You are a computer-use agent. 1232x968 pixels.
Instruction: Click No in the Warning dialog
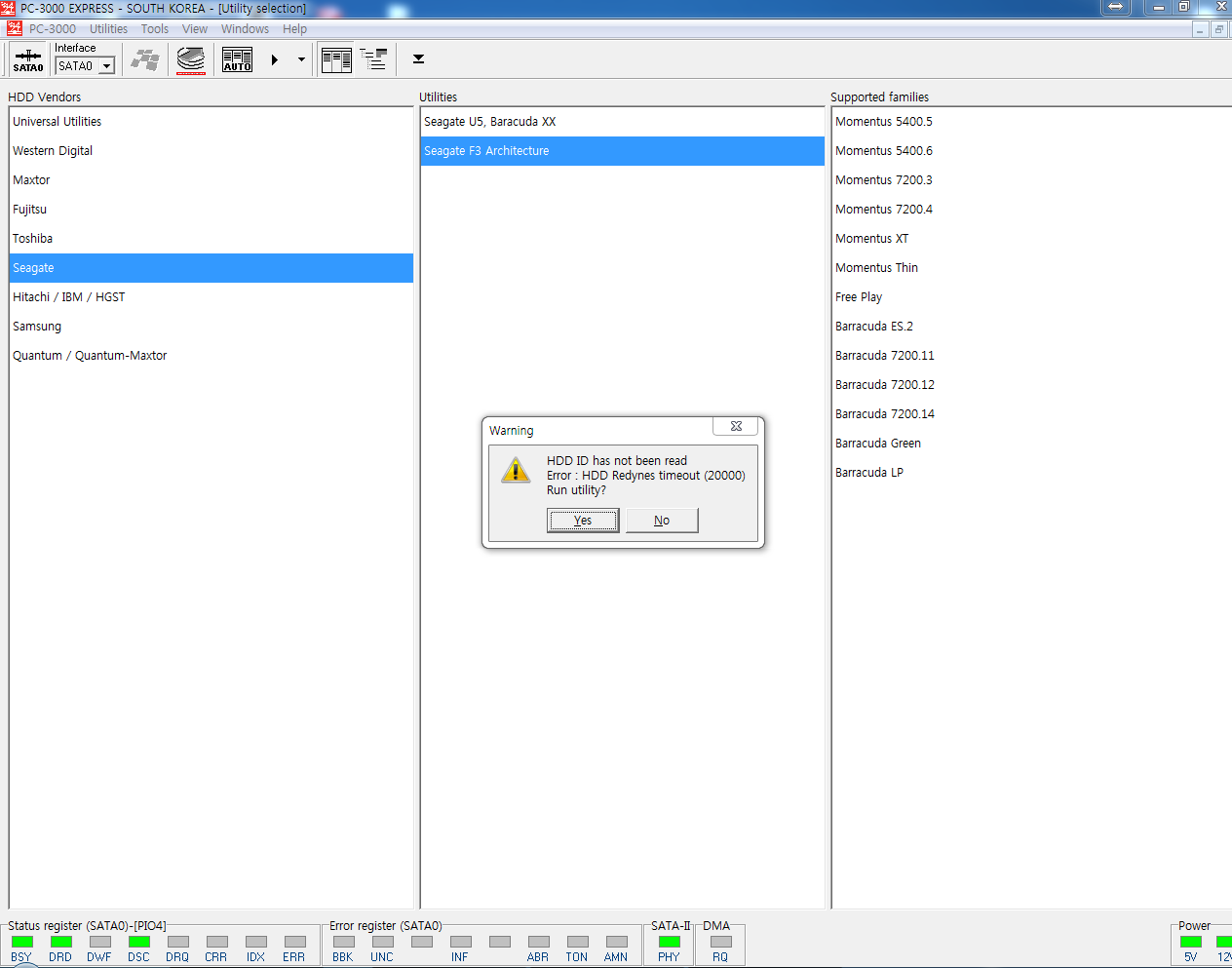(662, 521)
